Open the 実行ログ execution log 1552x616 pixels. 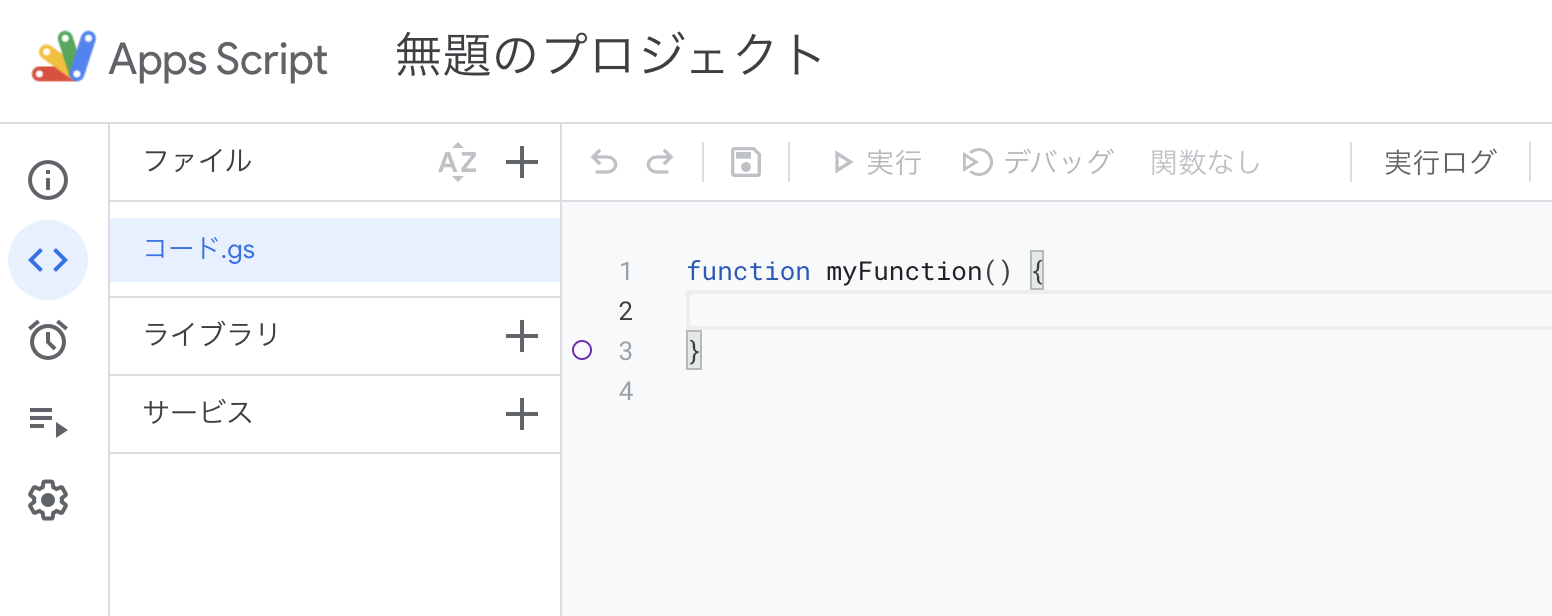pos(1439,162)
